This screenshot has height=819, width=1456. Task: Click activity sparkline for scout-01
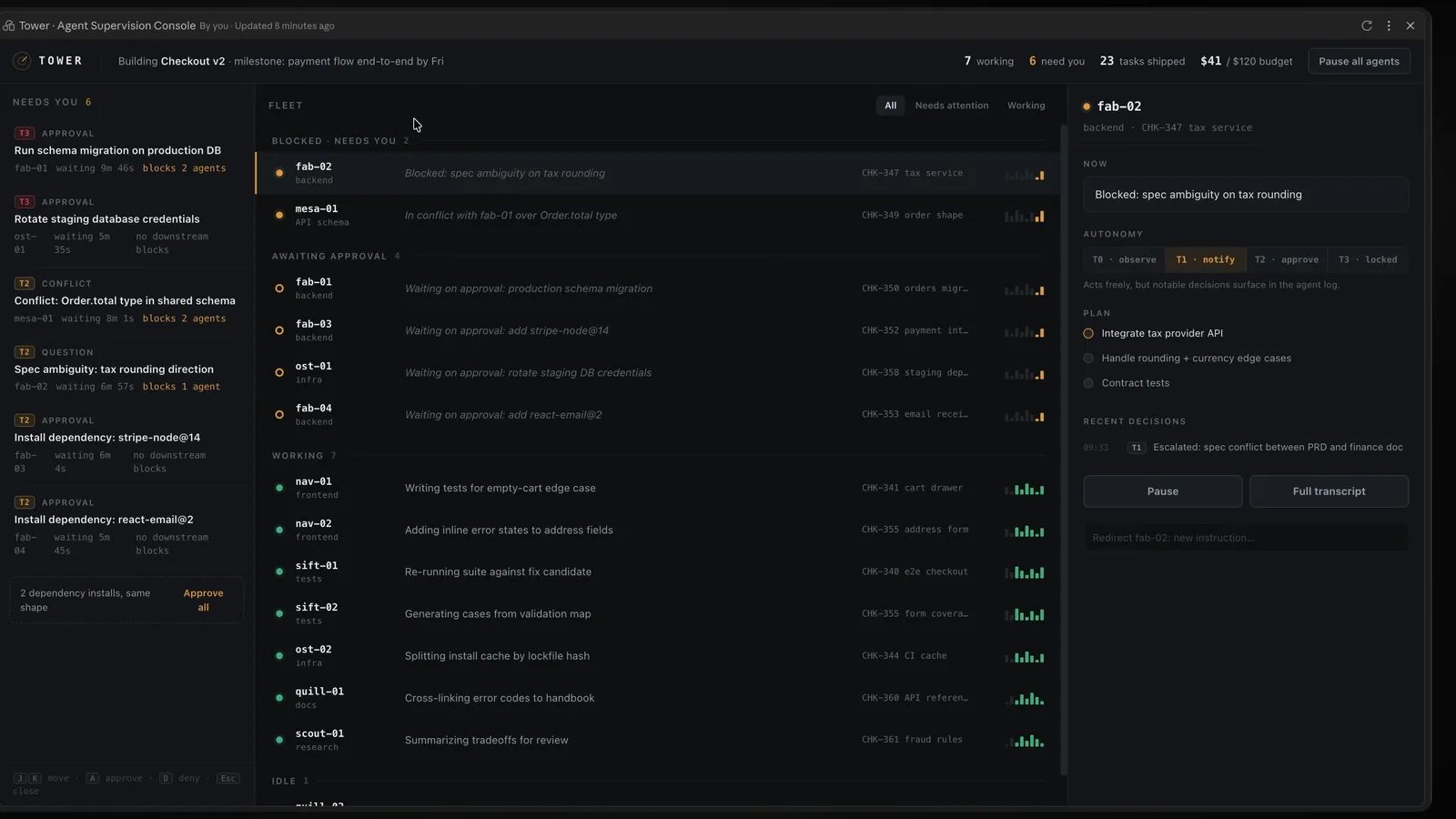(x=1025, y=741)
